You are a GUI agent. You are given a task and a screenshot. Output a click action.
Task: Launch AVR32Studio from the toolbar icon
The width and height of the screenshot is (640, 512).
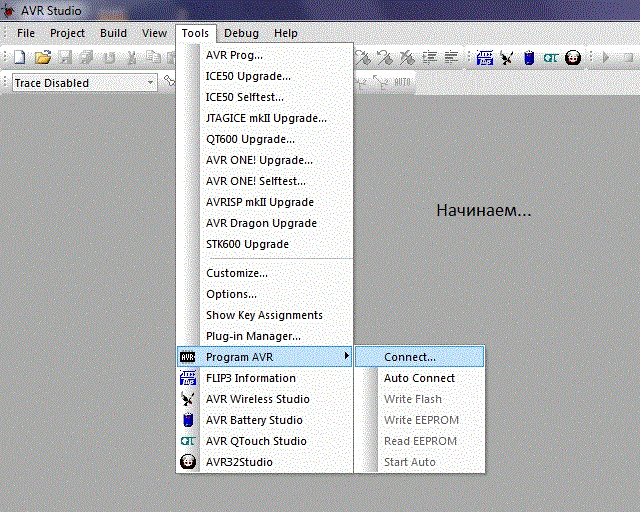coord(573,58)
